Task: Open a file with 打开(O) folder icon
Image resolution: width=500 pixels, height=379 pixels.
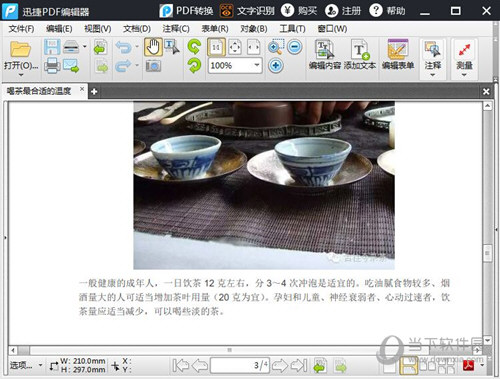Action: [x=20, y=49]
